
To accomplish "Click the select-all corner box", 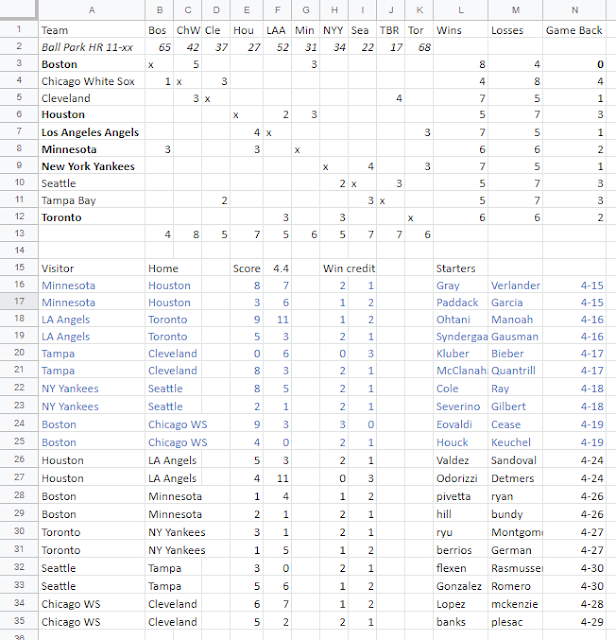I will point(19,9).
